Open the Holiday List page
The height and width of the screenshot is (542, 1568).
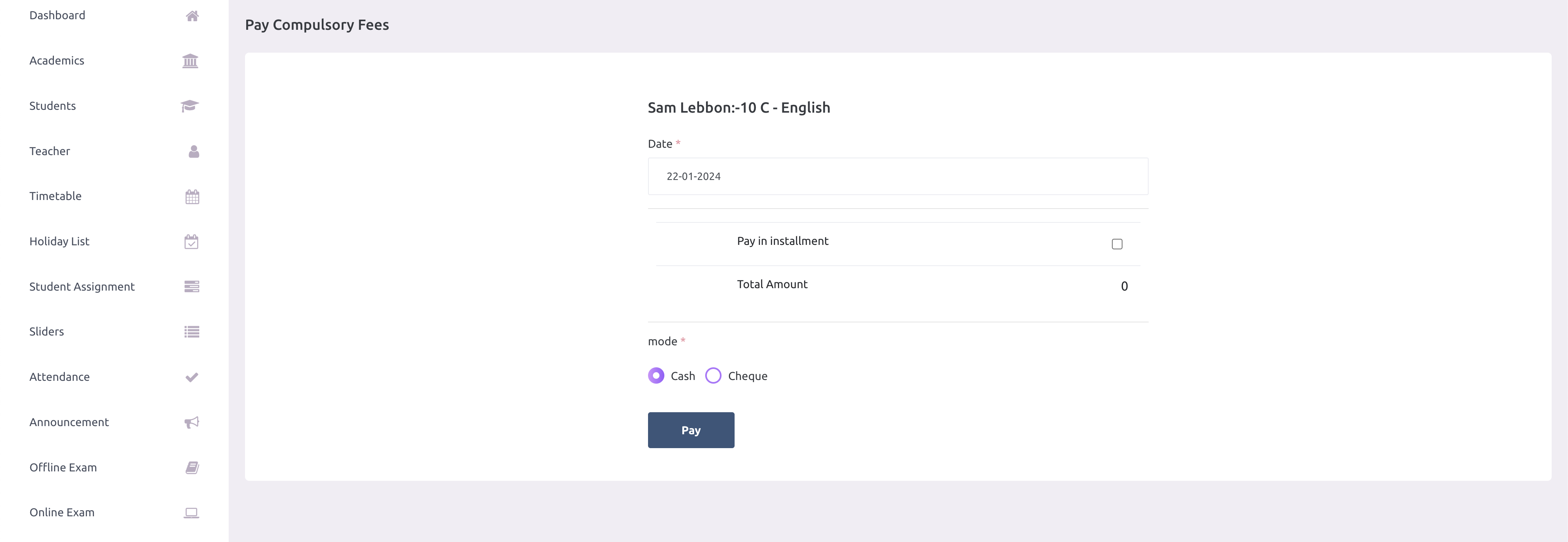click(59, 241)
